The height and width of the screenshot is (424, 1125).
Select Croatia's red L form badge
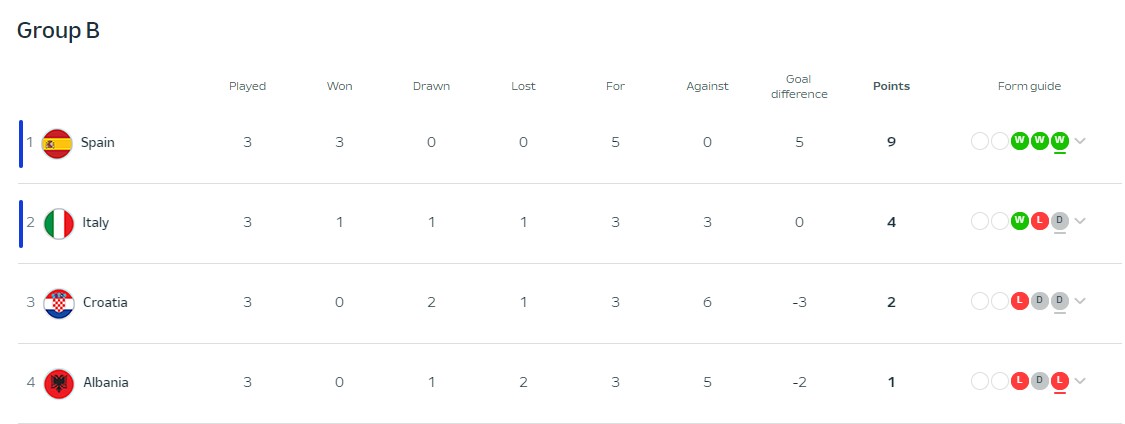coord(1020,301)
